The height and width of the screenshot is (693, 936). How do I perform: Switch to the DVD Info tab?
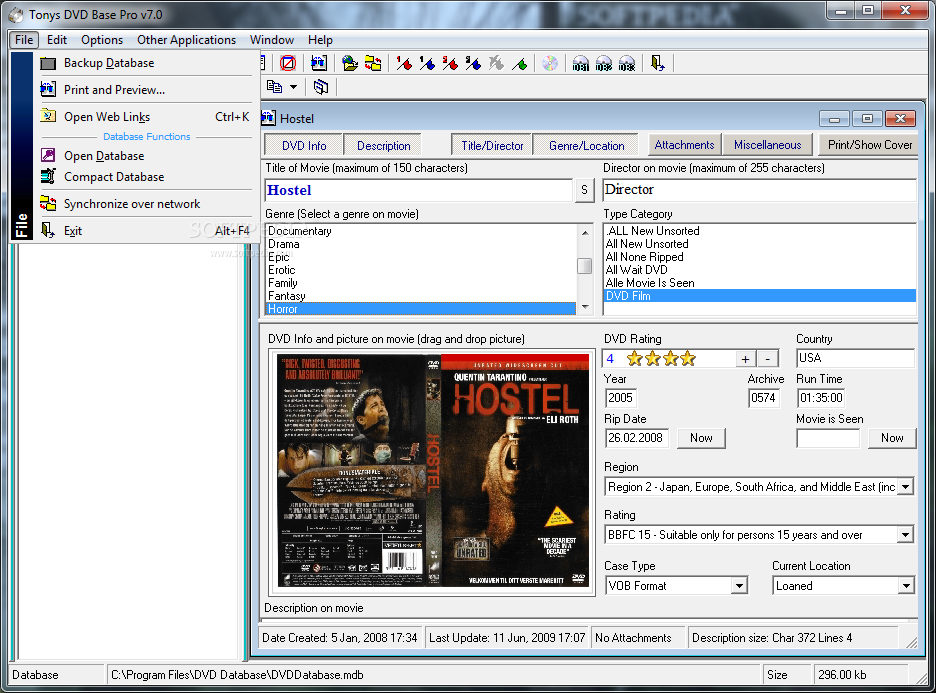tap(304, 145)
